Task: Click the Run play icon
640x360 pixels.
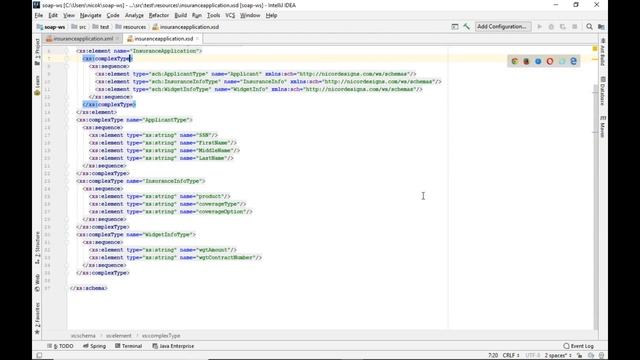Action: pos(539,27)
